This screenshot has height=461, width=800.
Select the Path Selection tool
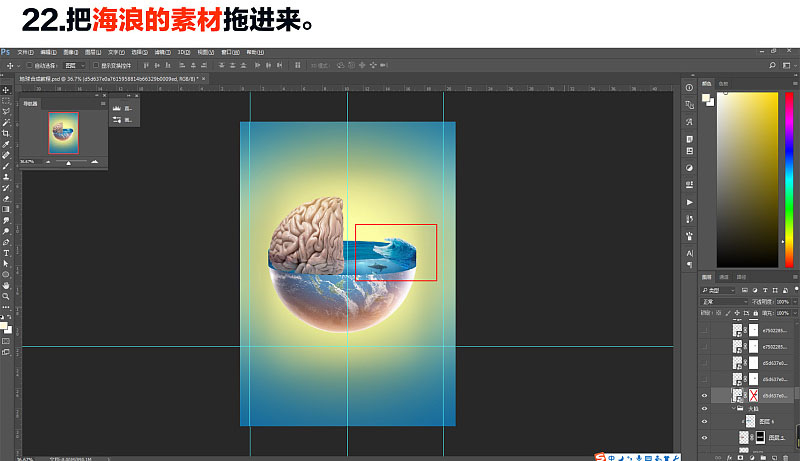click(x=6, y=264)
